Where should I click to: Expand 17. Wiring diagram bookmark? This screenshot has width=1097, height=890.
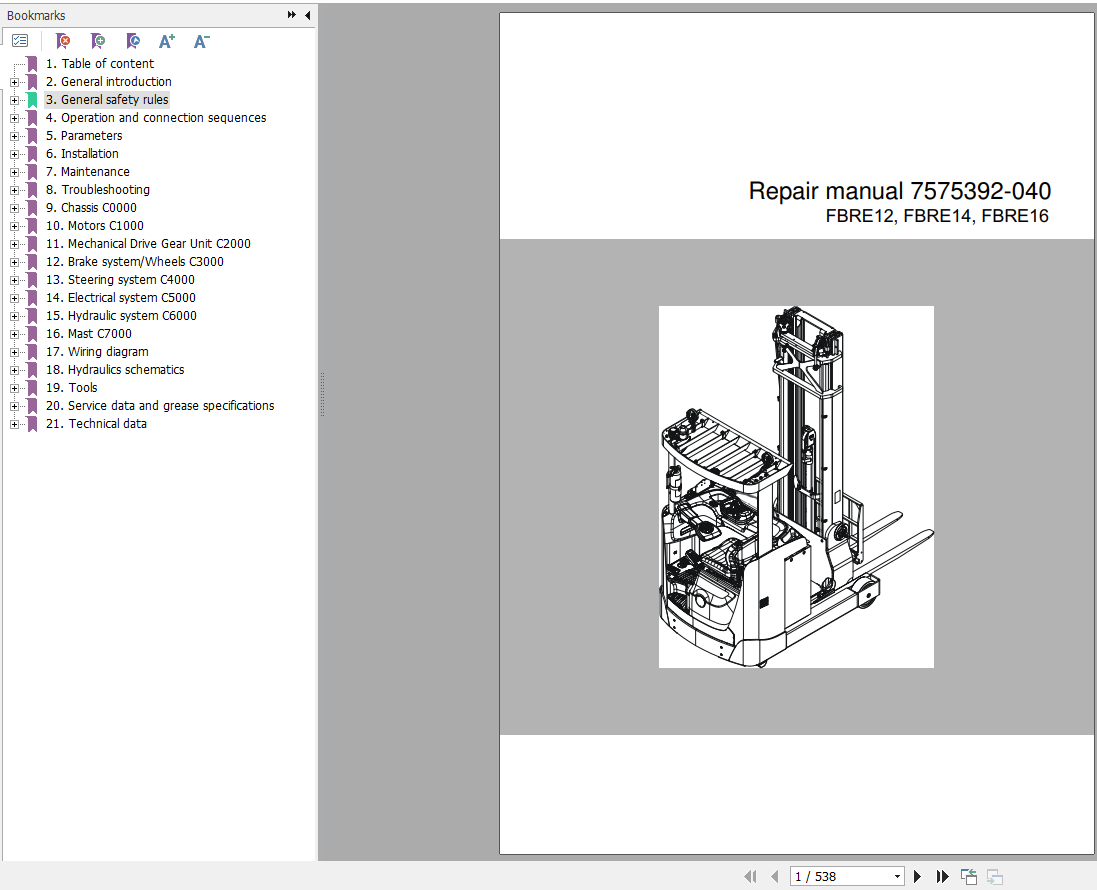(14, 352)
